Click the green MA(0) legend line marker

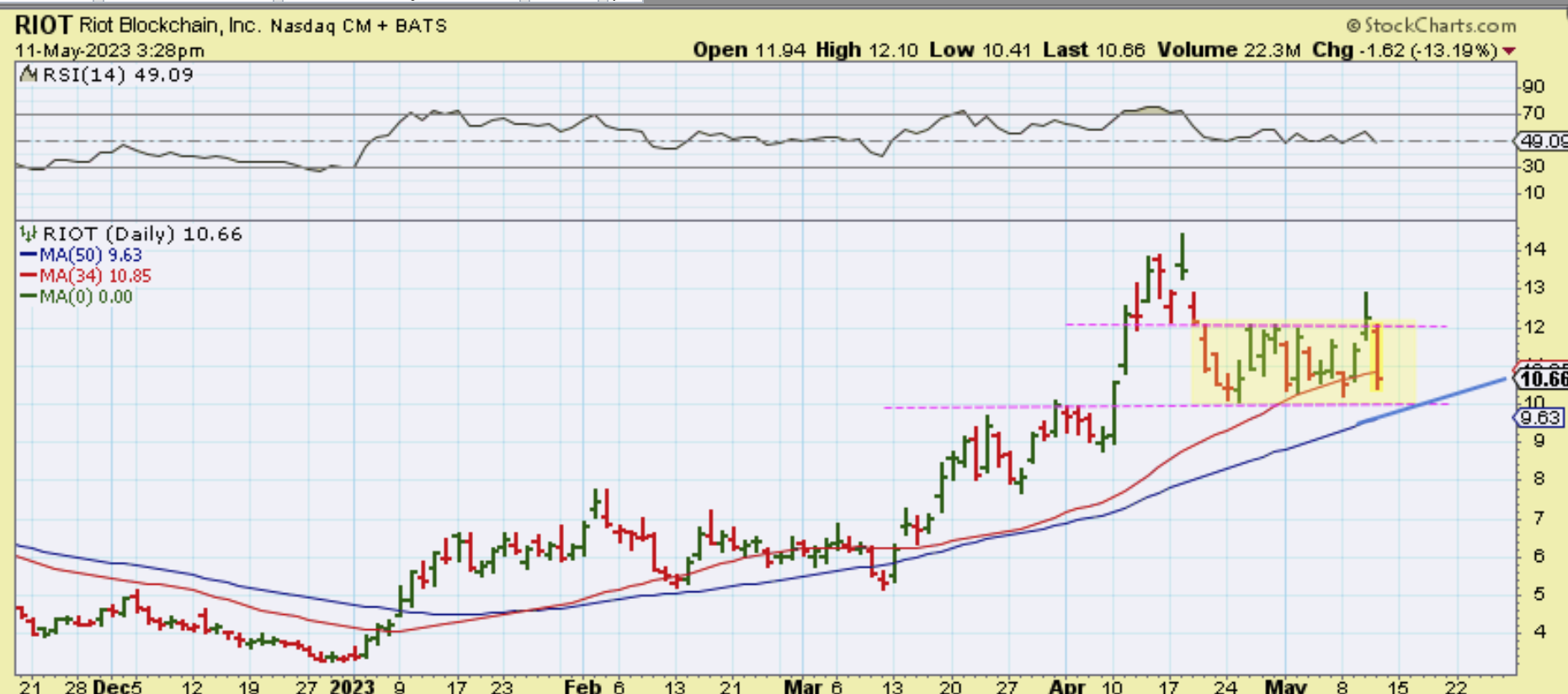[x=28, y=297]
